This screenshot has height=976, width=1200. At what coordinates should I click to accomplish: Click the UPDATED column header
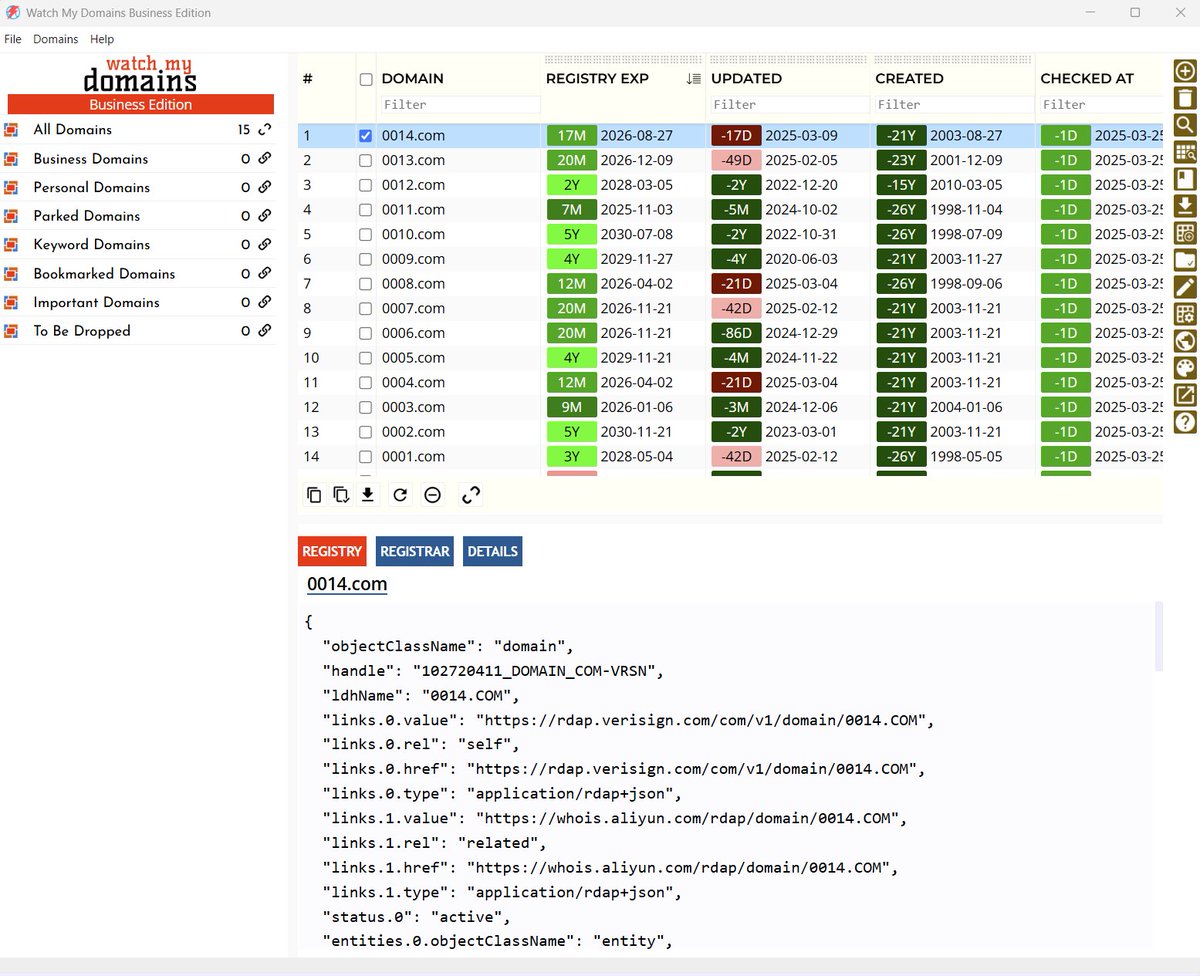(x=746, y=79)
